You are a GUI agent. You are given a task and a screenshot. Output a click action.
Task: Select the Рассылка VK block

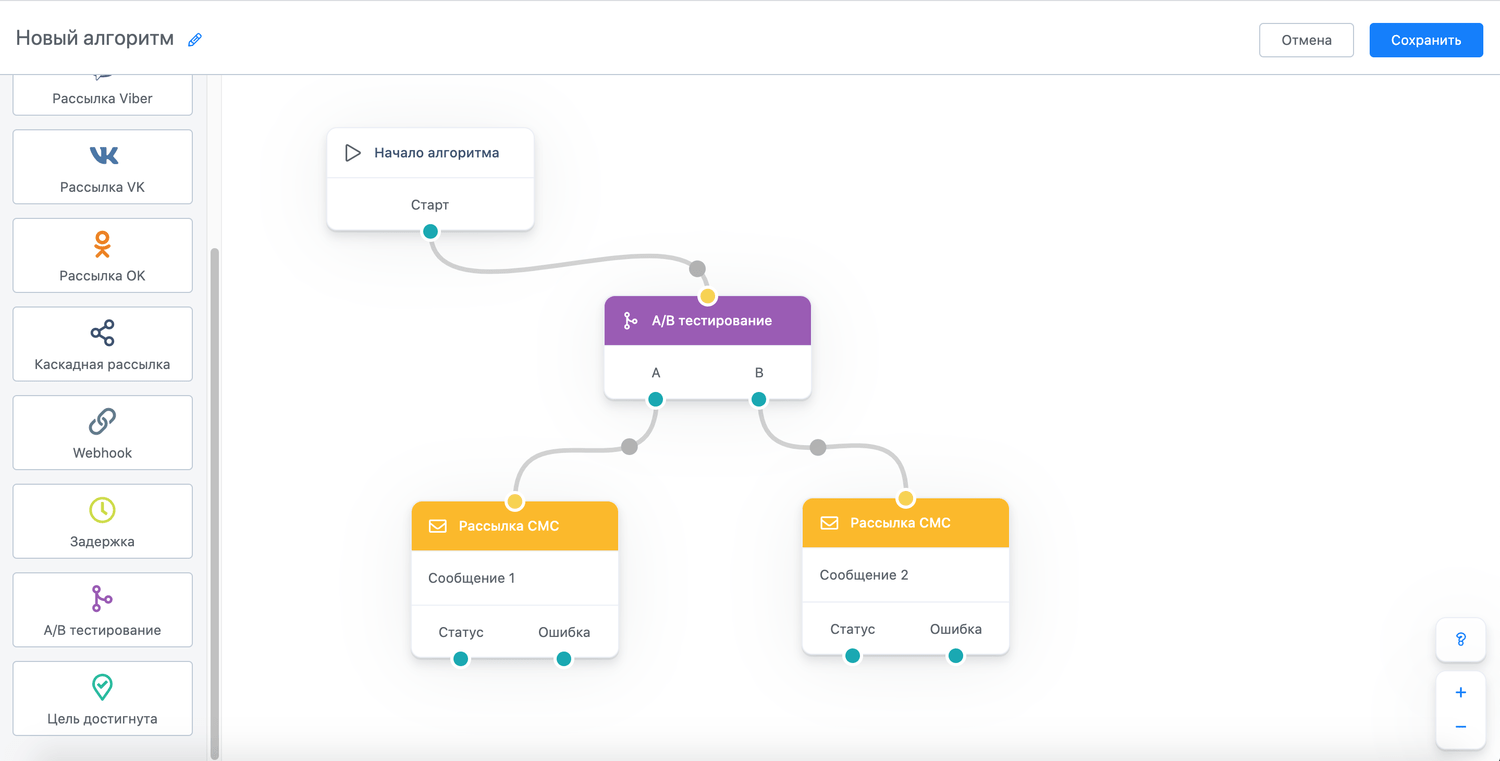pyautogui.click(x=102, y=167)
